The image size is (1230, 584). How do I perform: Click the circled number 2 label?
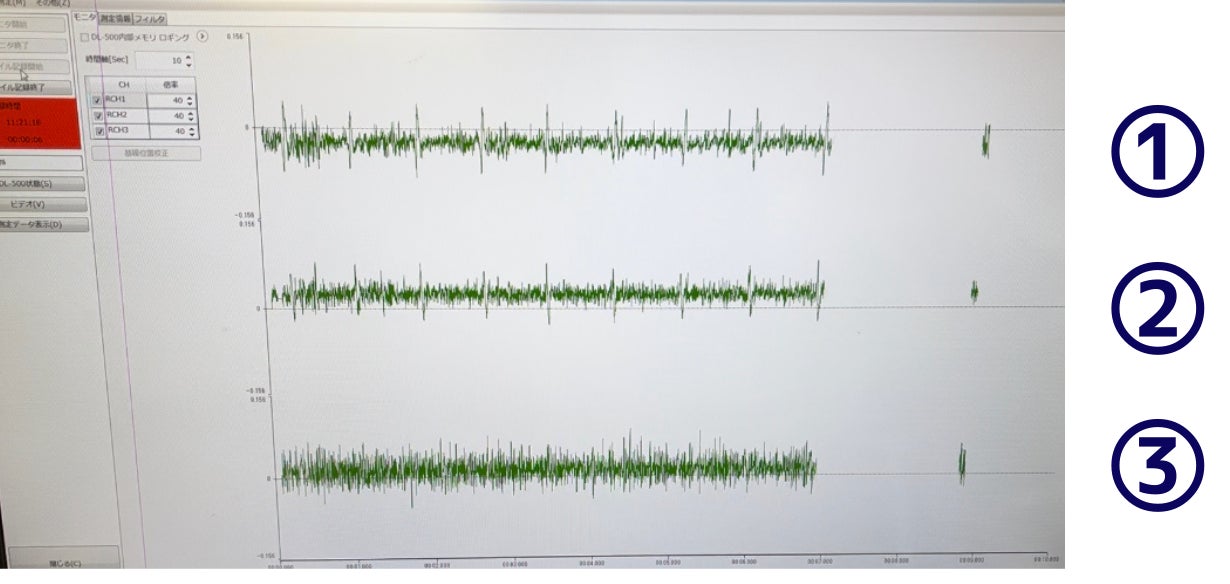[x=1157, y=310]
